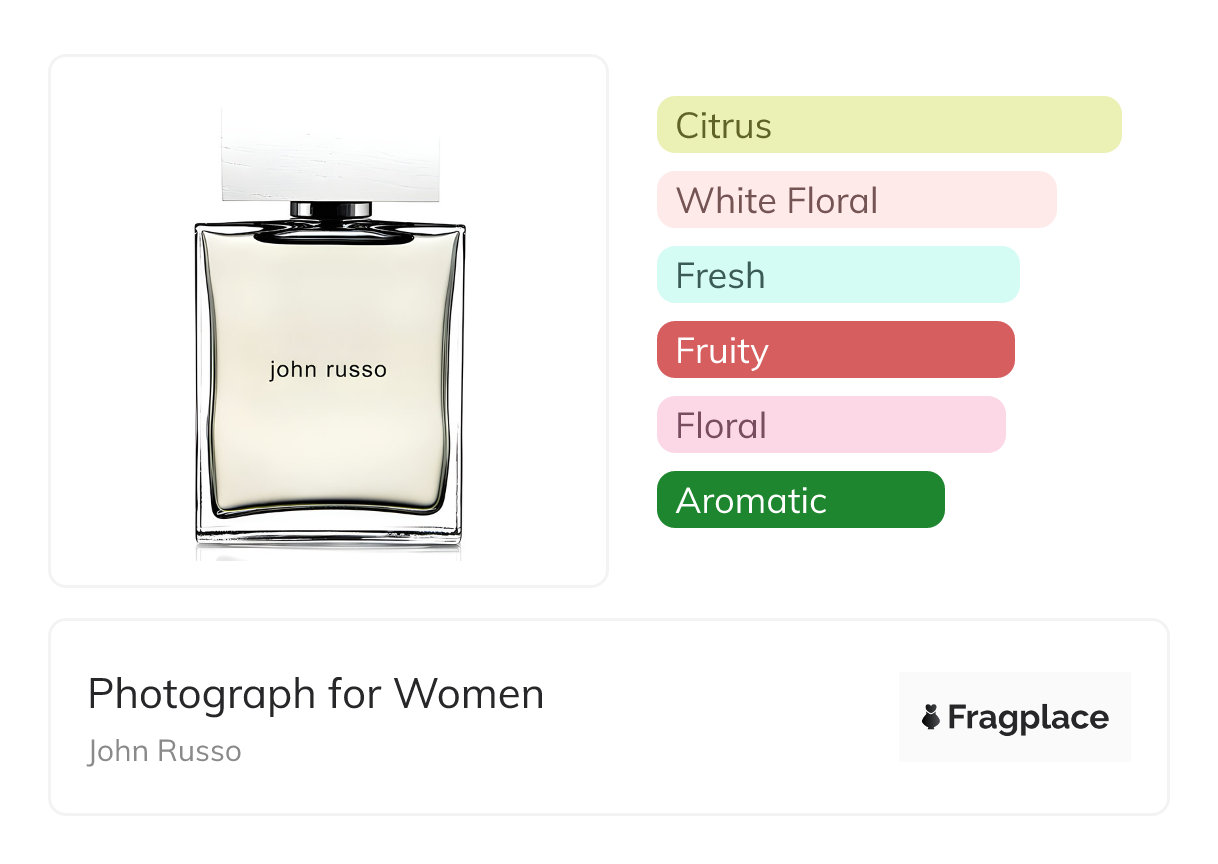The image size is (1218, 864).
Task: Click the "Fruity" text label
Action: click(722, 351)
